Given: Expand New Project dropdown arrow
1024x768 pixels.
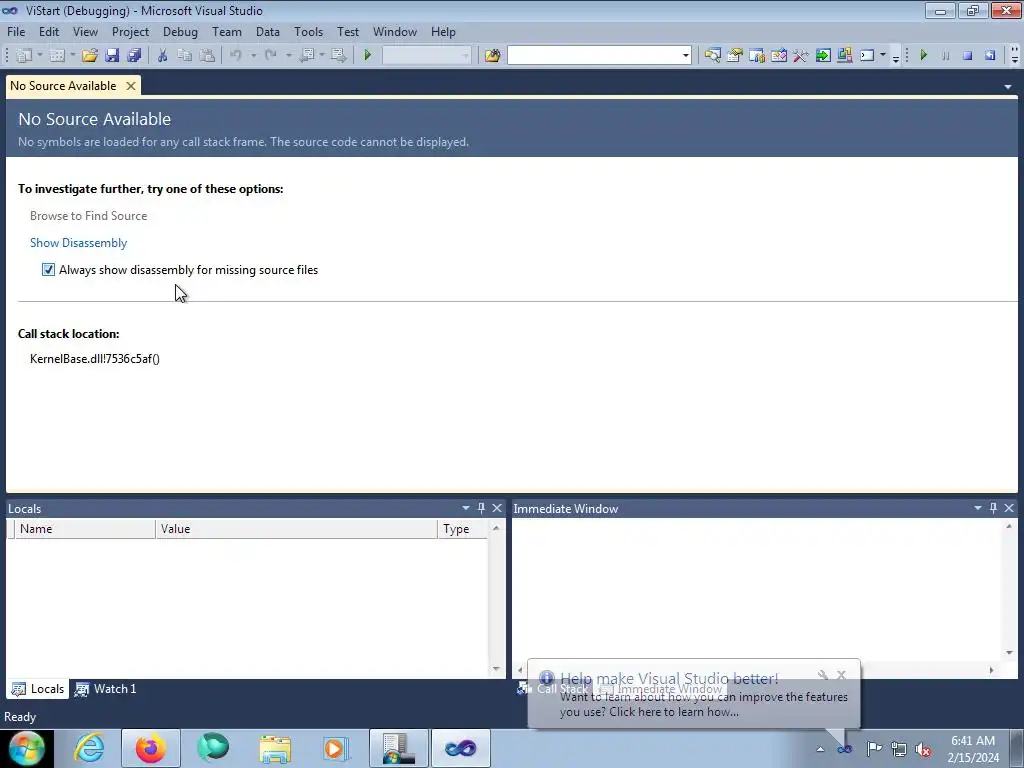Looking at the screenshot, I should coord(40,56).
